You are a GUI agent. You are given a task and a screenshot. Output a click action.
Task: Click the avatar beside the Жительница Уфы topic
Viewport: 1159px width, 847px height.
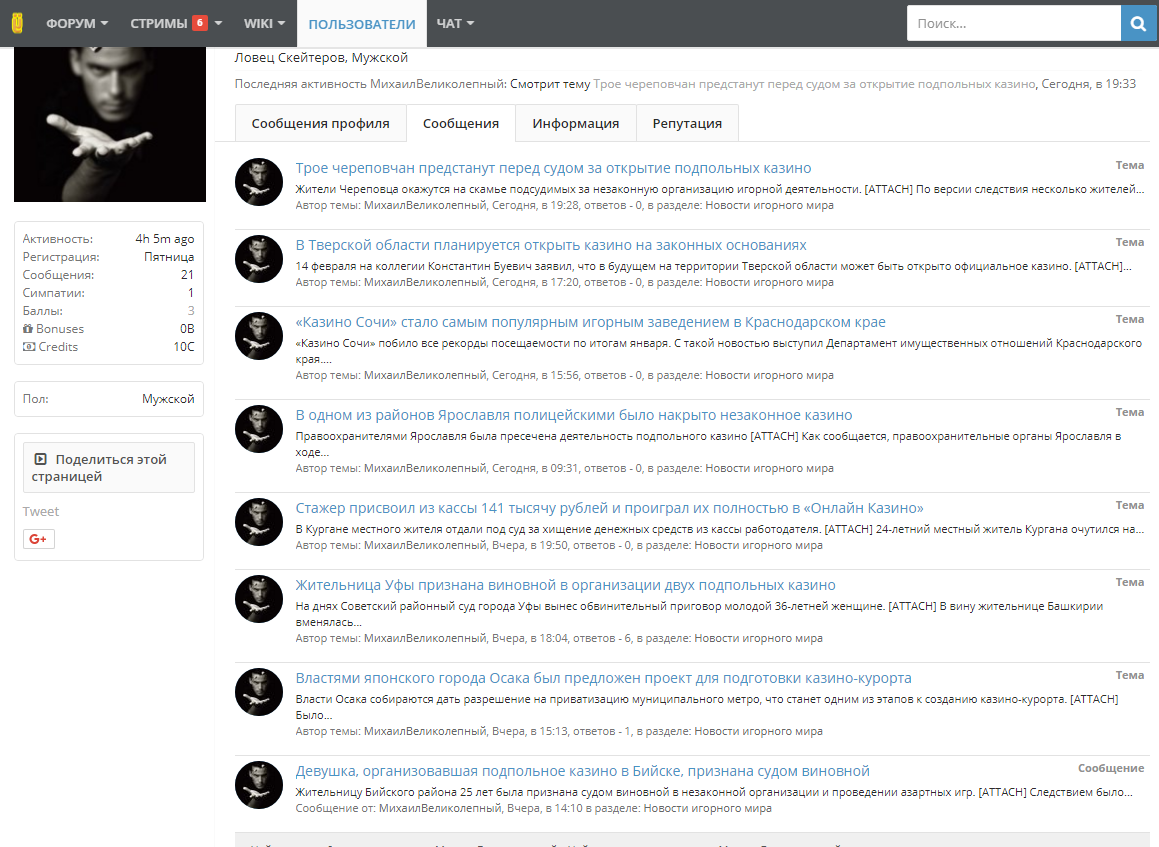point(259,599)
